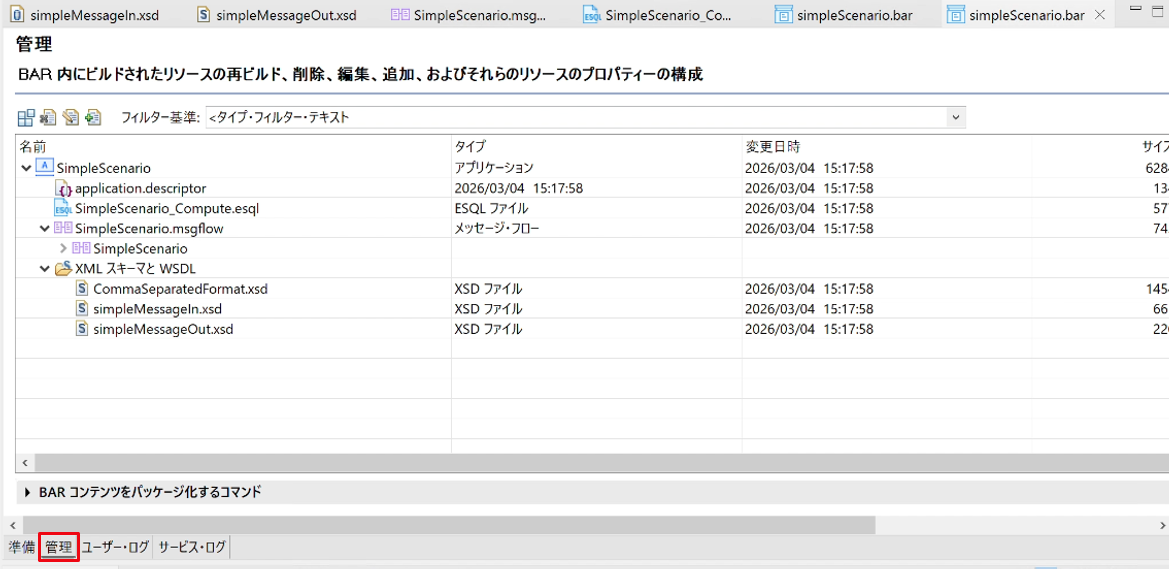
Task: Switch to the ユーザー・ログ tab
Action: tap(115, 548)
